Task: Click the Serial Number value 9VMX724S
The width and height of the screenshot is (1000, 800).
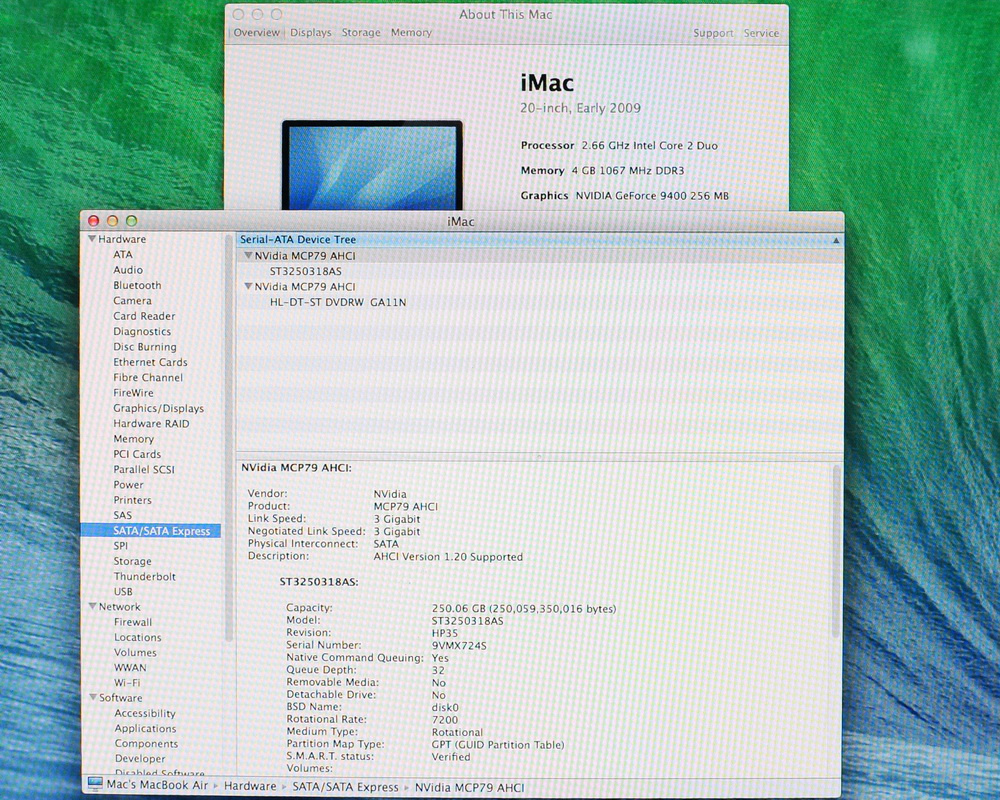Action: 459,646
